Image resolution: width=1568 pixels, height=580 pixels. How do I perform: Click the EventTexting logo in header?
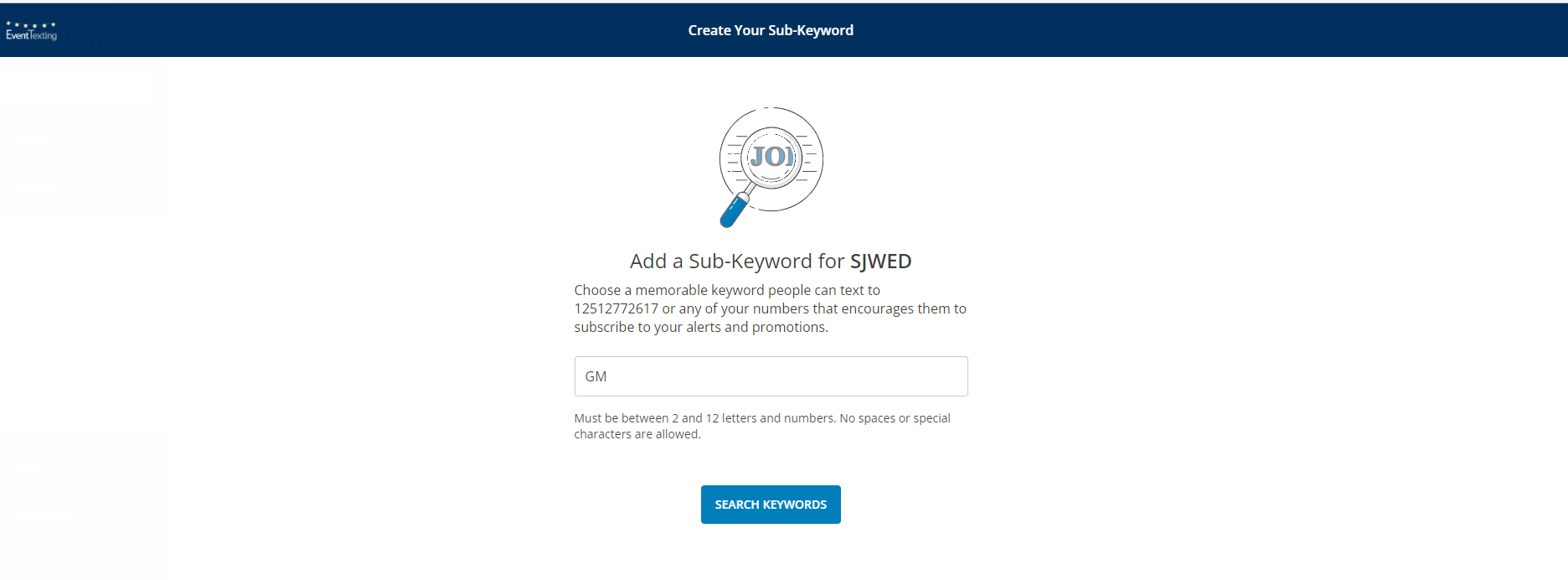click(31, 31)
